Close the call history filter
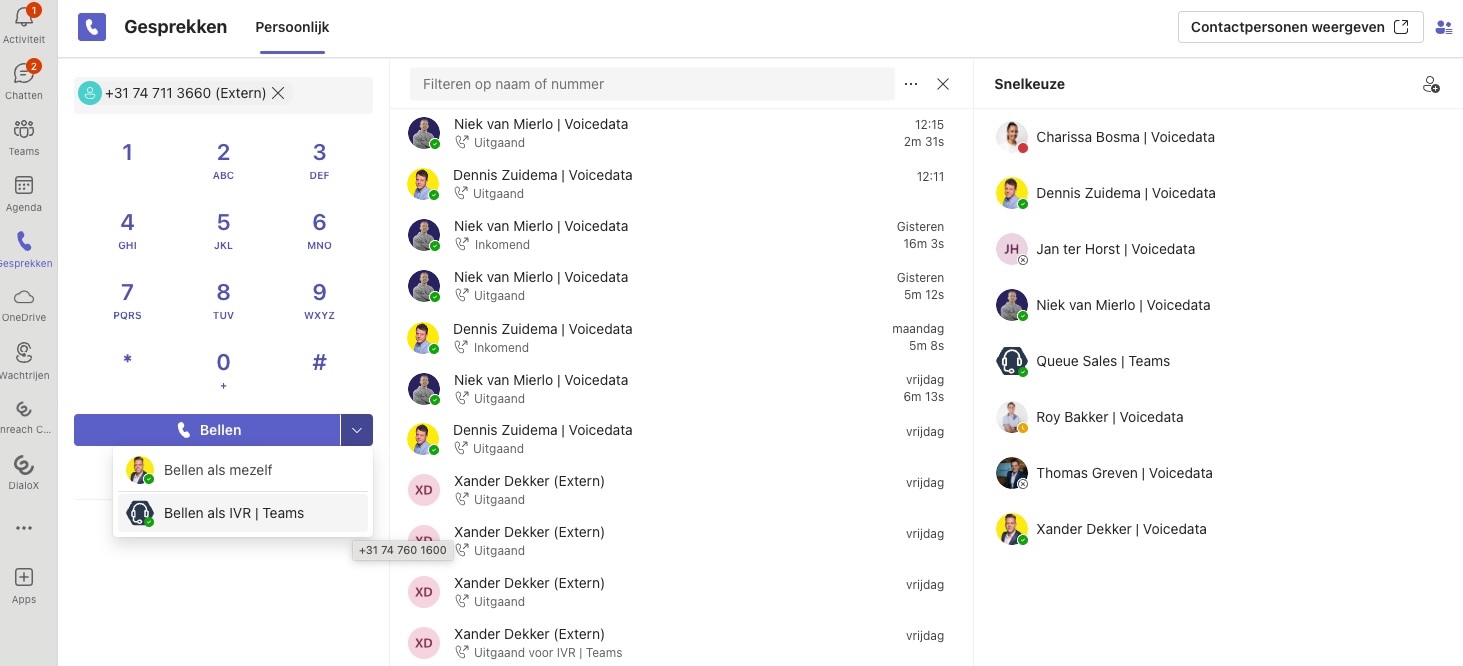1463x666 pixels. 943,84
